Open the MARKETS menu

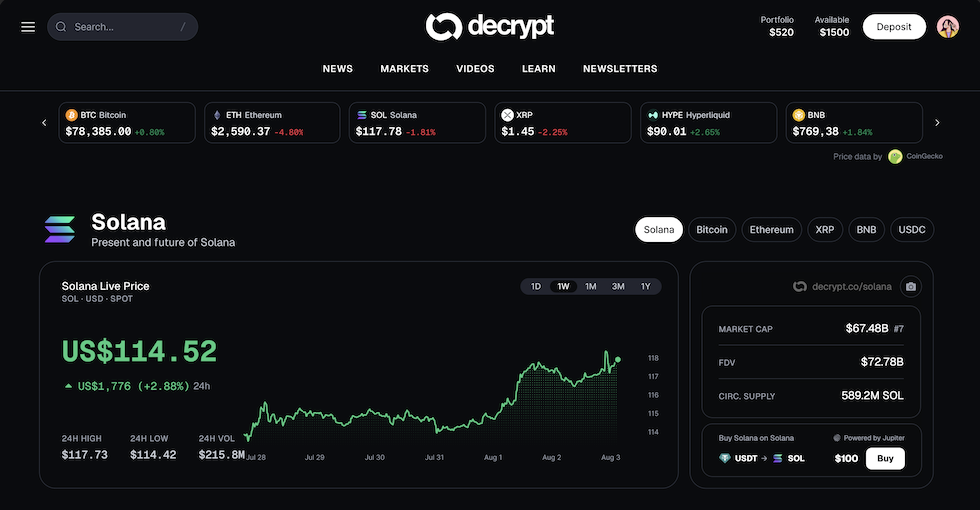point(404,69)
